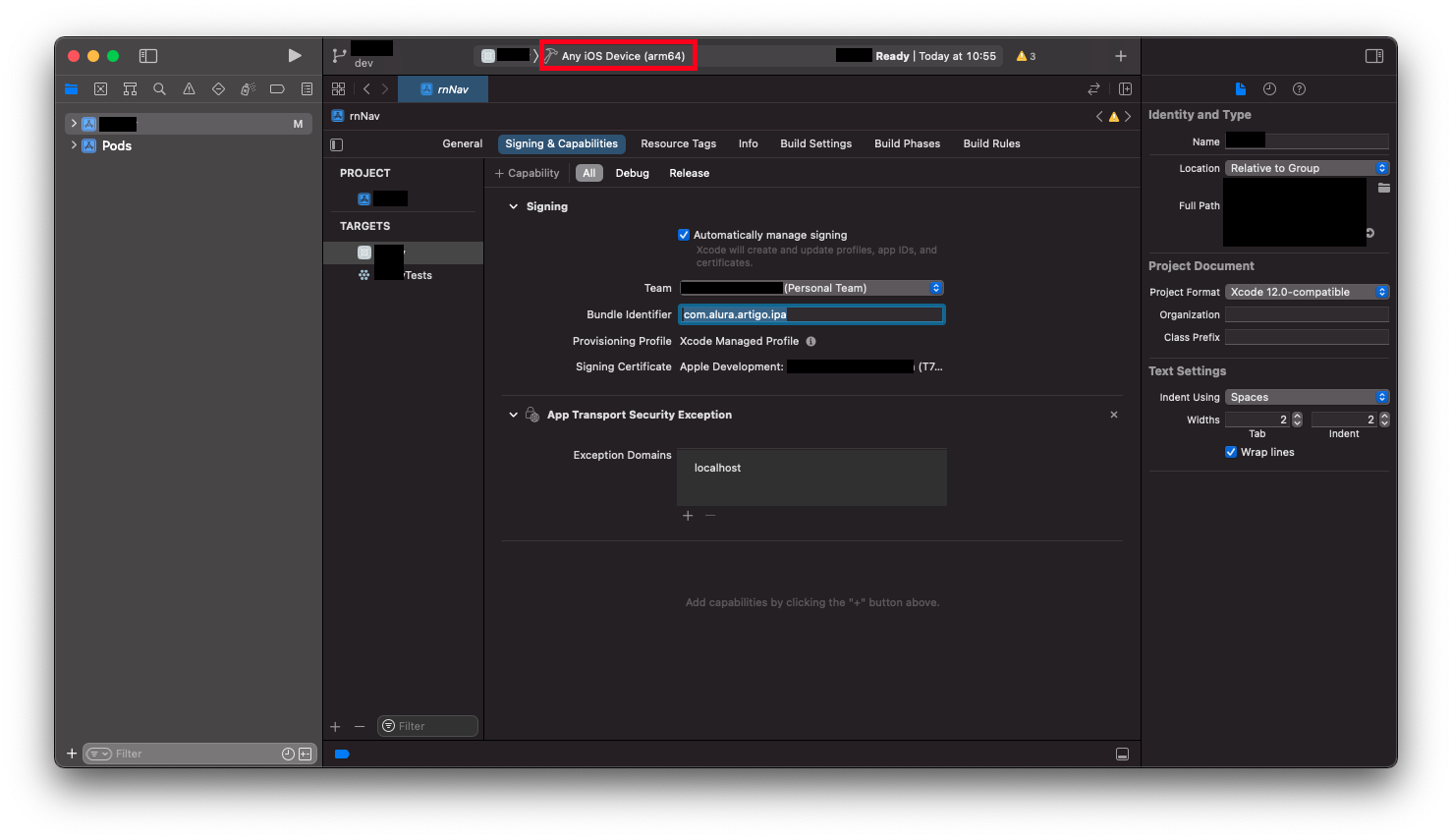This screenshot has height=840, width=1452.
Task: Open the Resource Tags tab
Action: click(678, 143)
